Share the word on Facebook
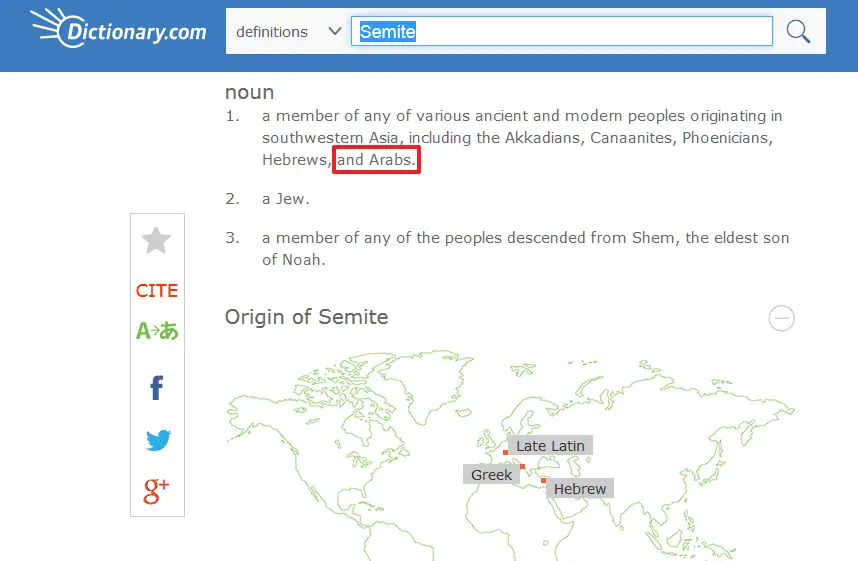Viewport: 858px width, 561px height. [157, 387]
